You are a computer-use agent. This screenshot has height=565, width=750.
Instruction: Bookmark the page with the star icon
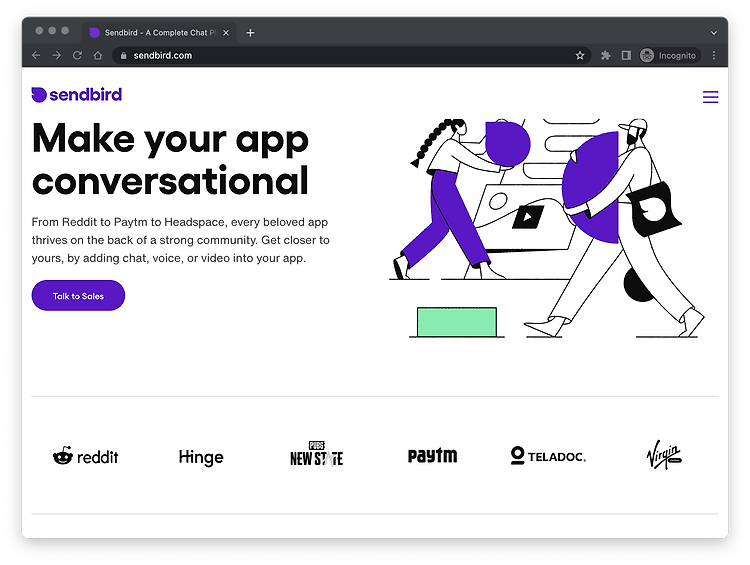pos(580,55)
